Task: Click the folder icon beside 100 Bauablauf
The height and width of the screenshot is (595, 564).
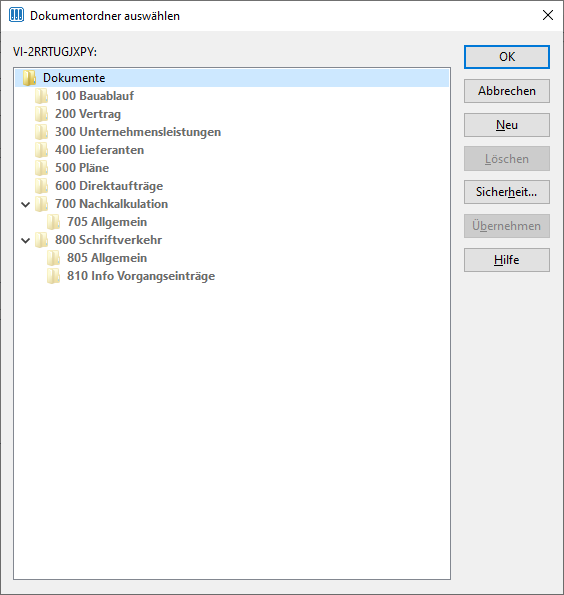Action: coord(41,96)
